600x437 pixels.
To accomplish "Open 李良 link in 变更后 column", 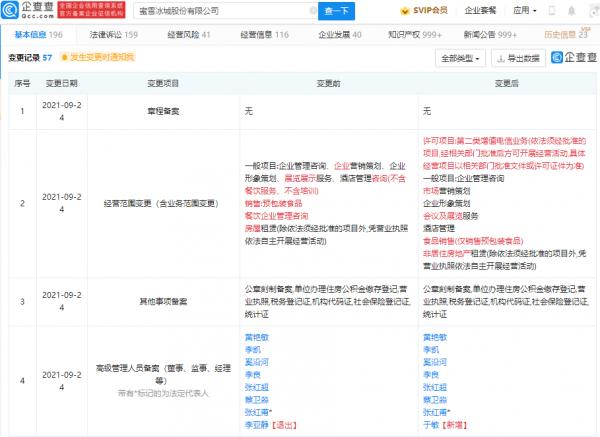I will coord(431,375).
